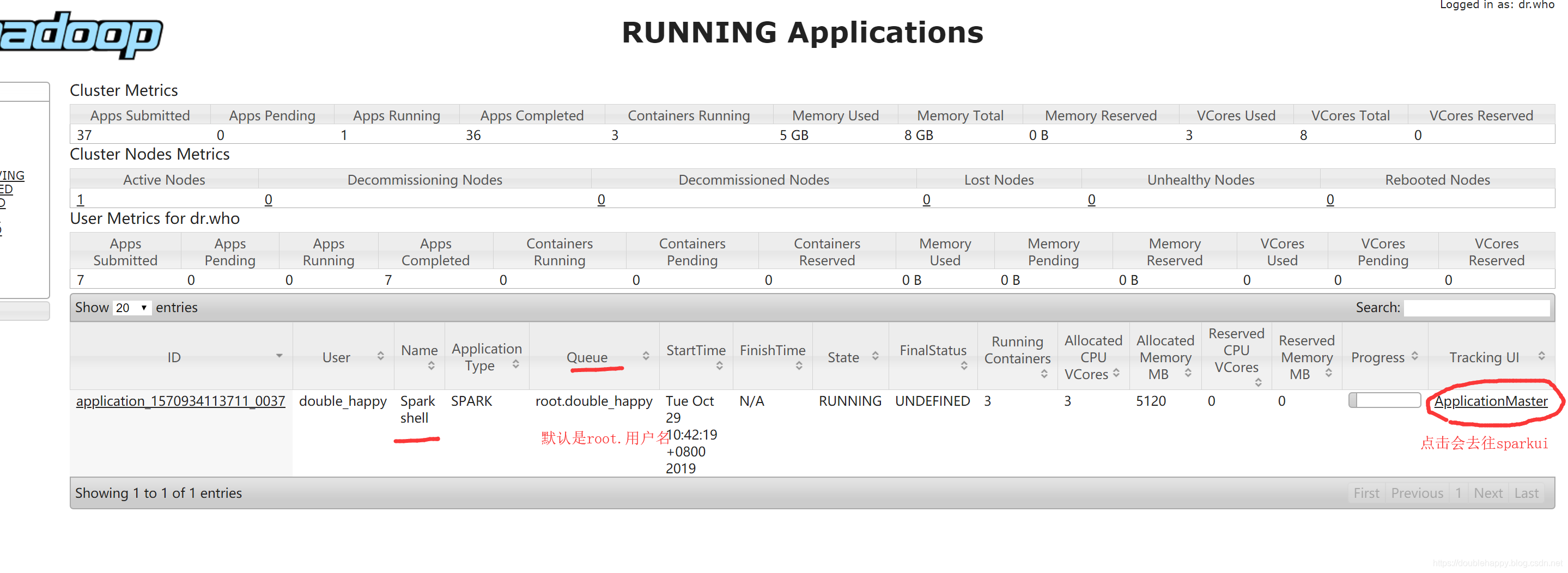
Task: Focus the Search input field
Action: click(1476, 308)
